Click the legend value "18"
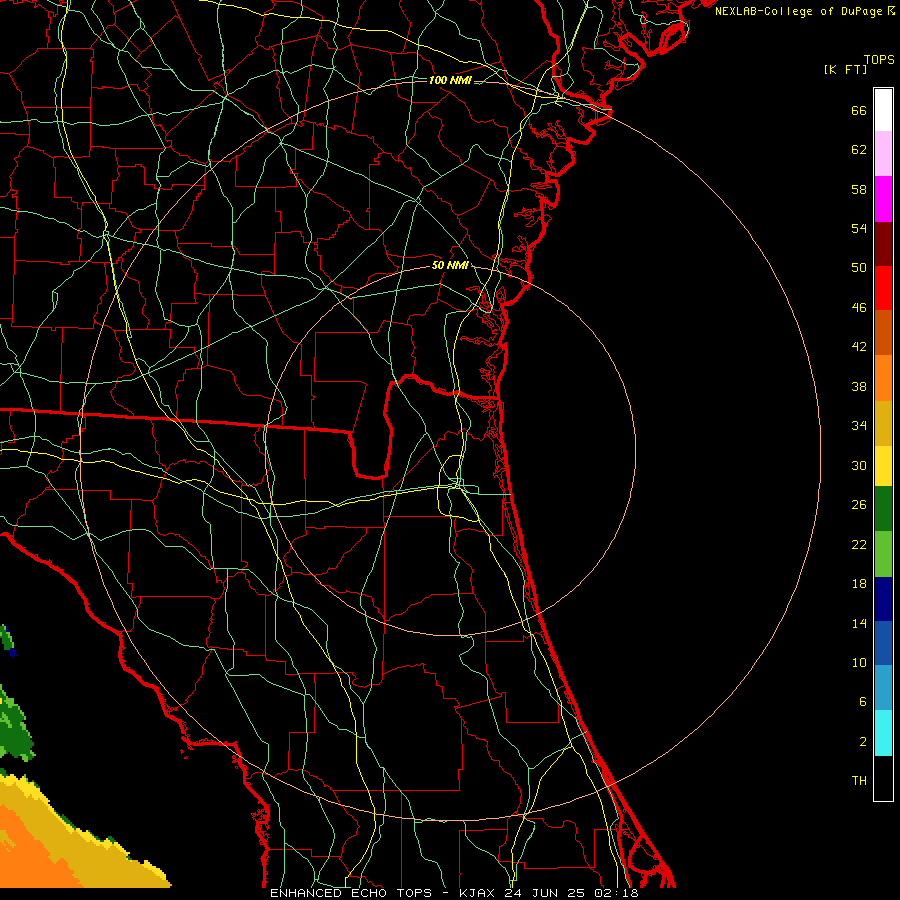 click(859, 584)
